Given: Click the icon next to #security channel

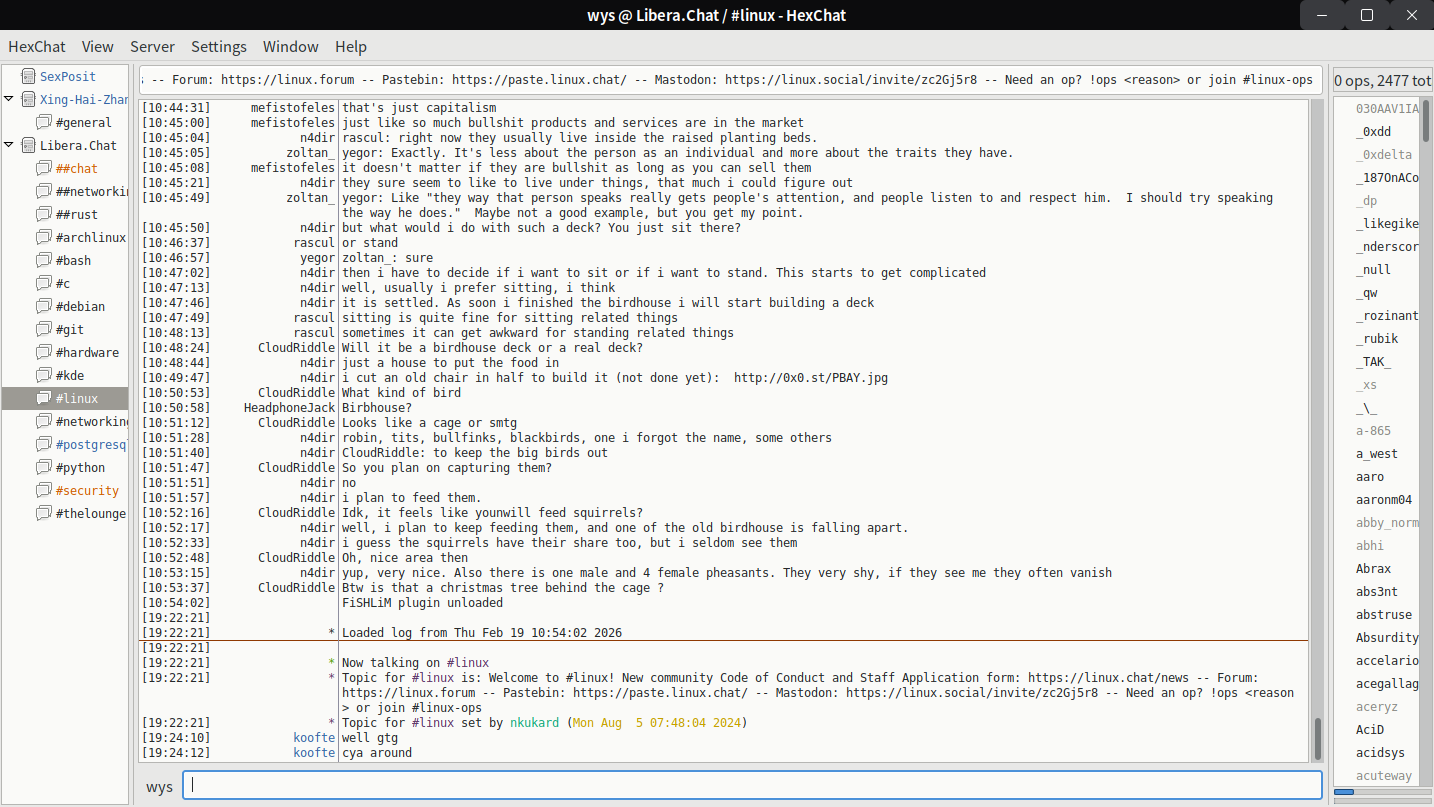Looking at the screenshot, I should pyautogui.click(x=44, y=490).
